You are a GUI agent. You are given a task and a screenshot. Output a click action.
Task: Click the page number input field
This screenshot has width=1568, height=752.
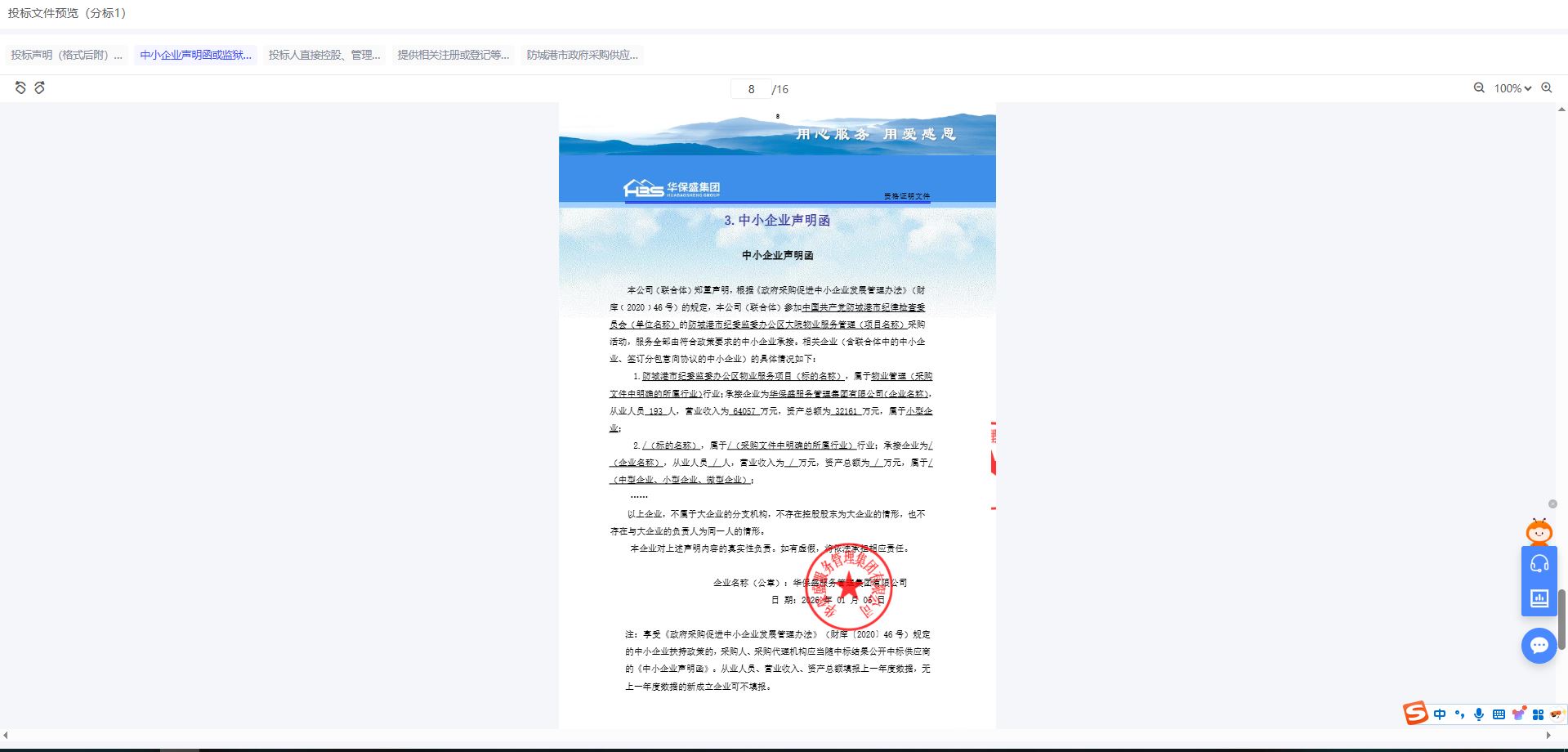[x=751, y=89]
